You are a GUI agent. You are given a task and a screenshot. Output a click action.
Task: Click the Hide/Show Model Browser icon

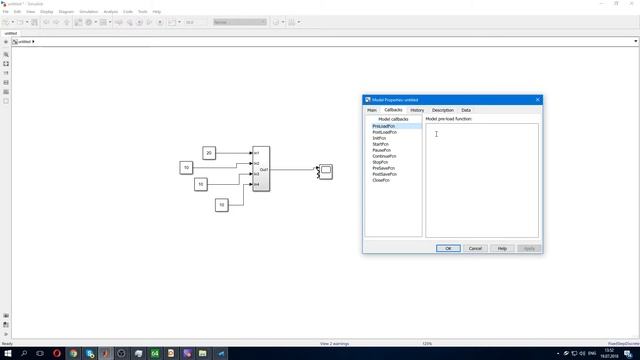(x=6, y=334)
